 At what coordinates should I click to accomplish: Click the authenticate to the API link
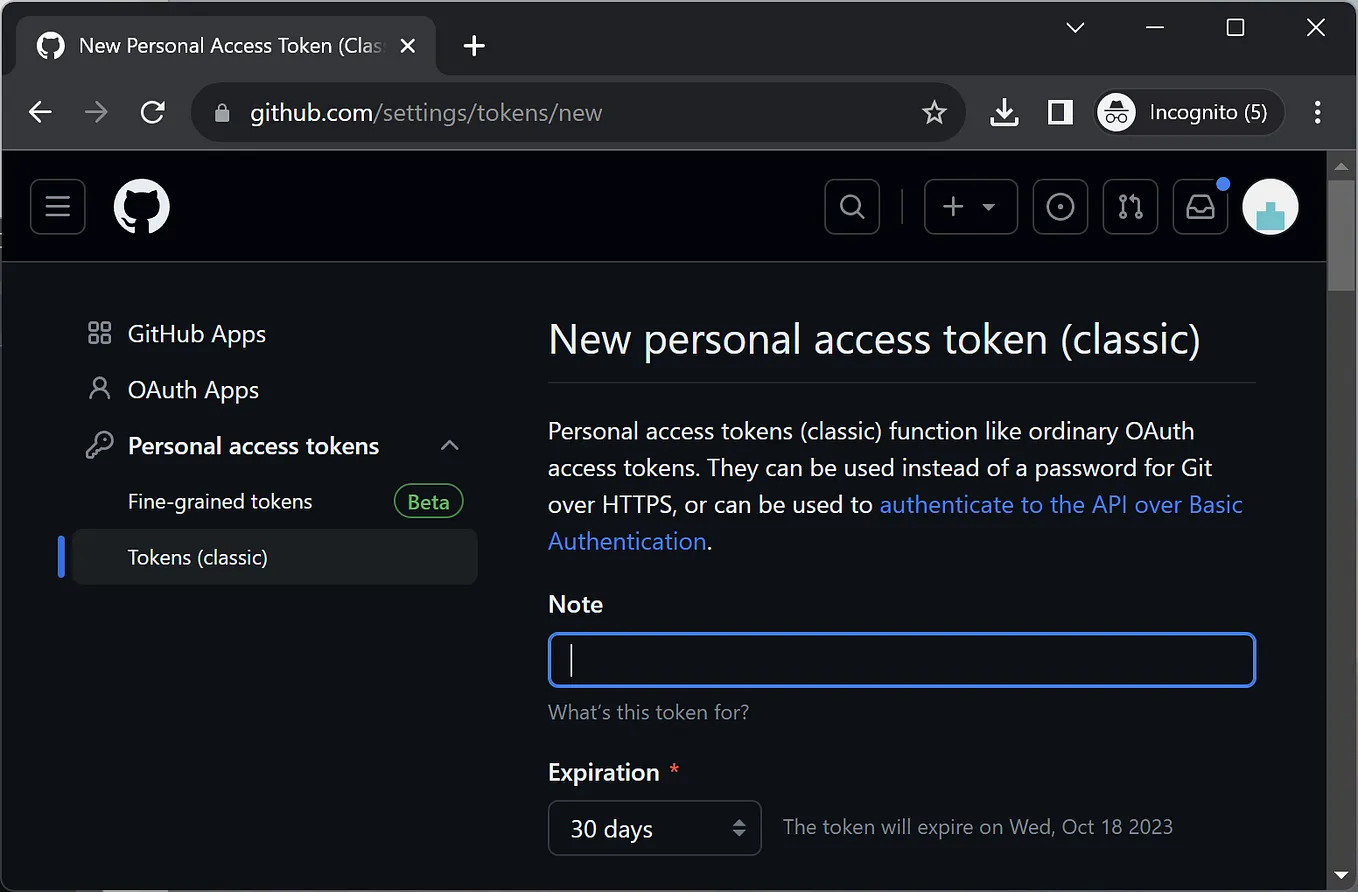coord(1060,505)
